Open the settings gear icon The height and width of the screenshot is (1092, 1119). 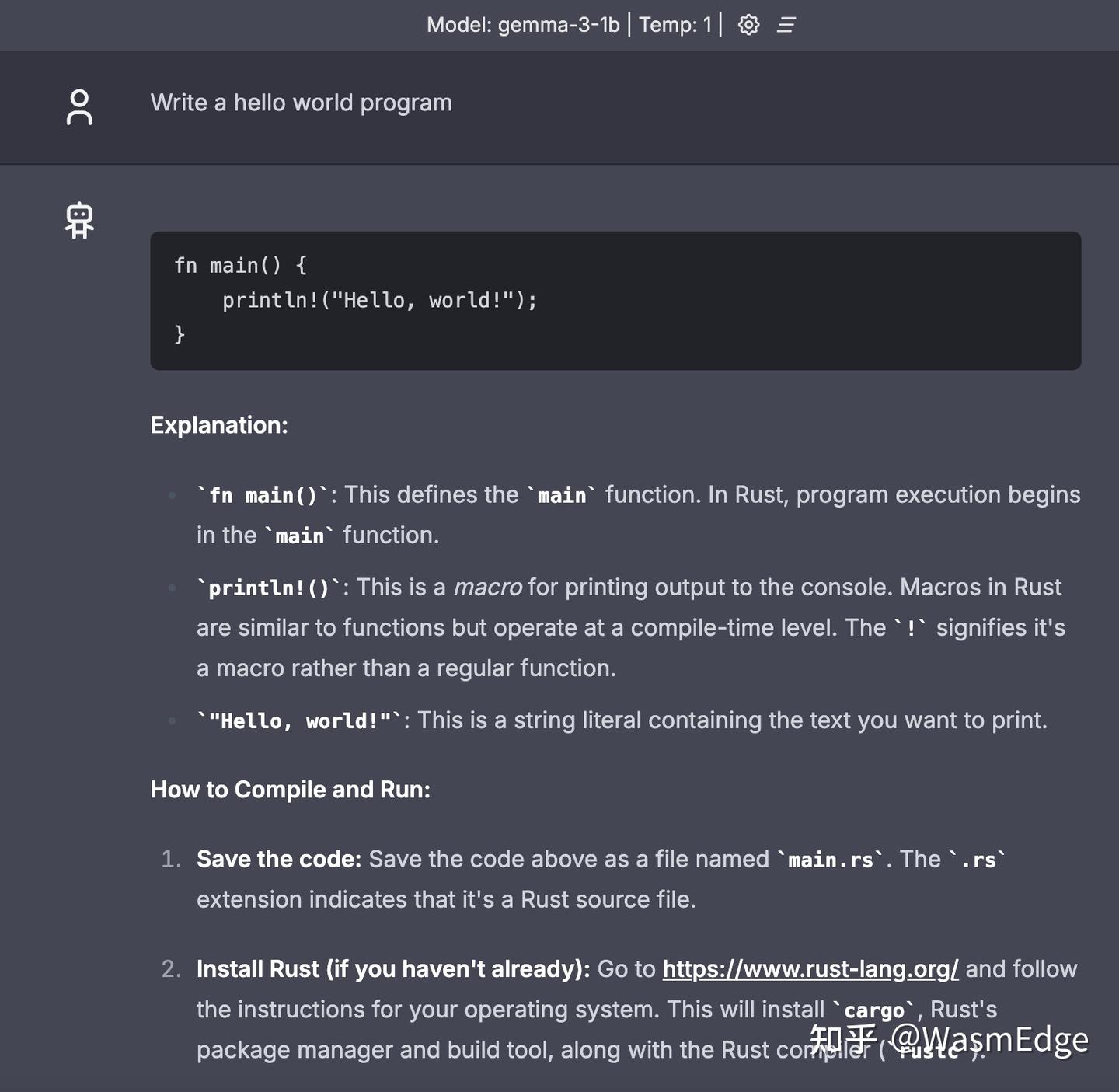(x=748, y=25)
